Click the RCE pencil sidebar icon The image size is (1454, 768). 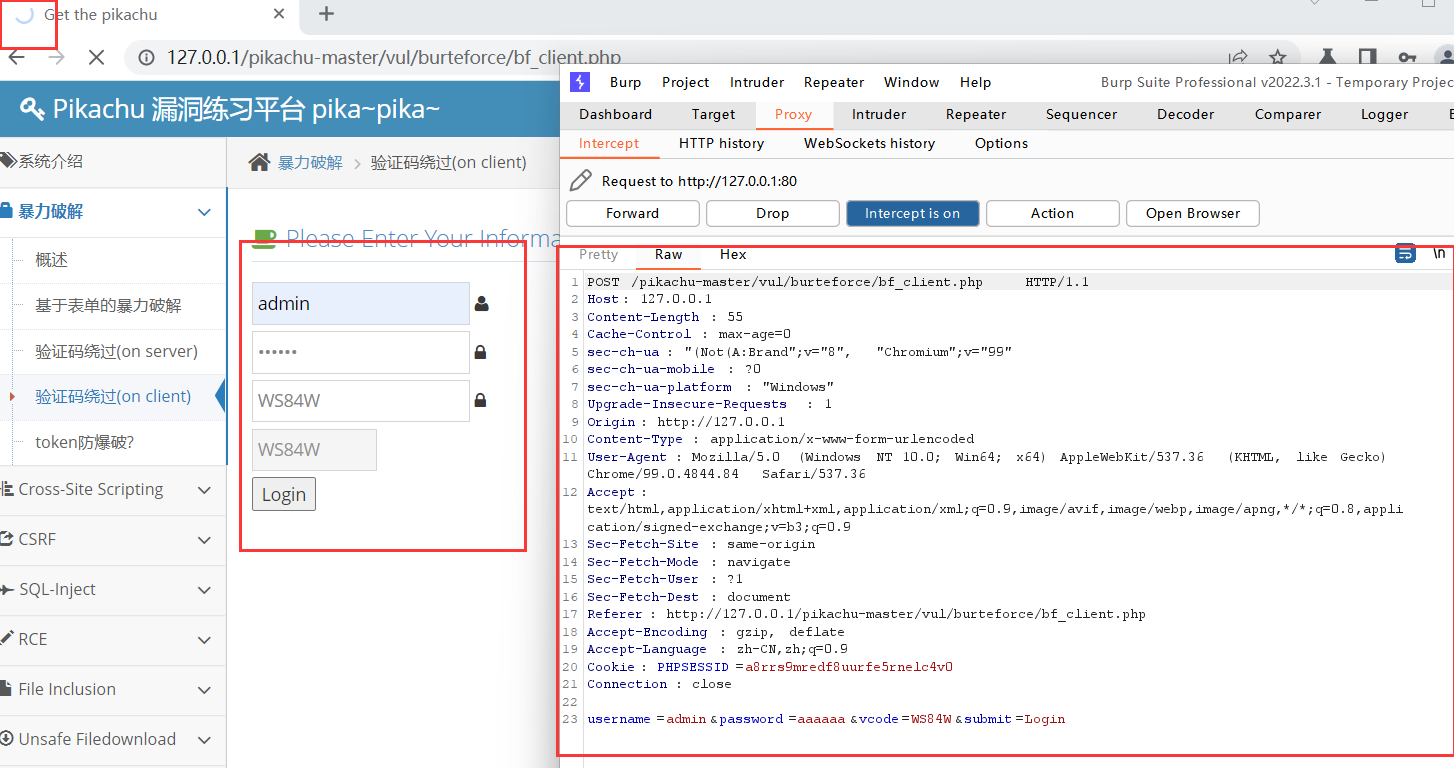[7, 639]
